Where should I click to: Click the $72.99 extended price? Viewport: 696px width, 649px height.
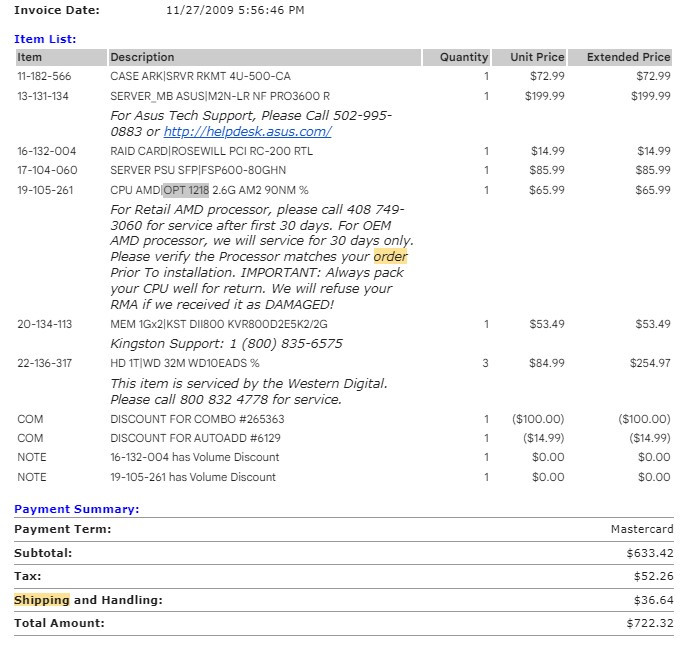tap(653, 76)
